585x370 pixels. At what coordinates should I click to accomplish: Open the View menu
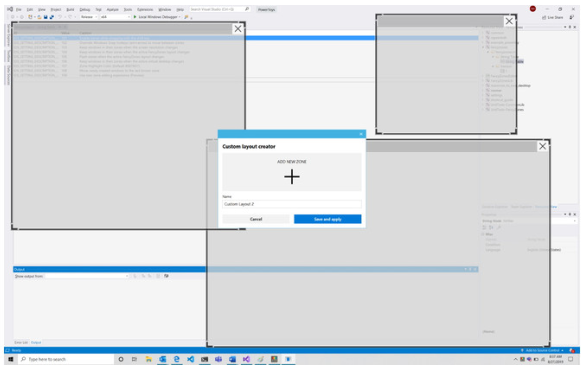click(42, 9)
